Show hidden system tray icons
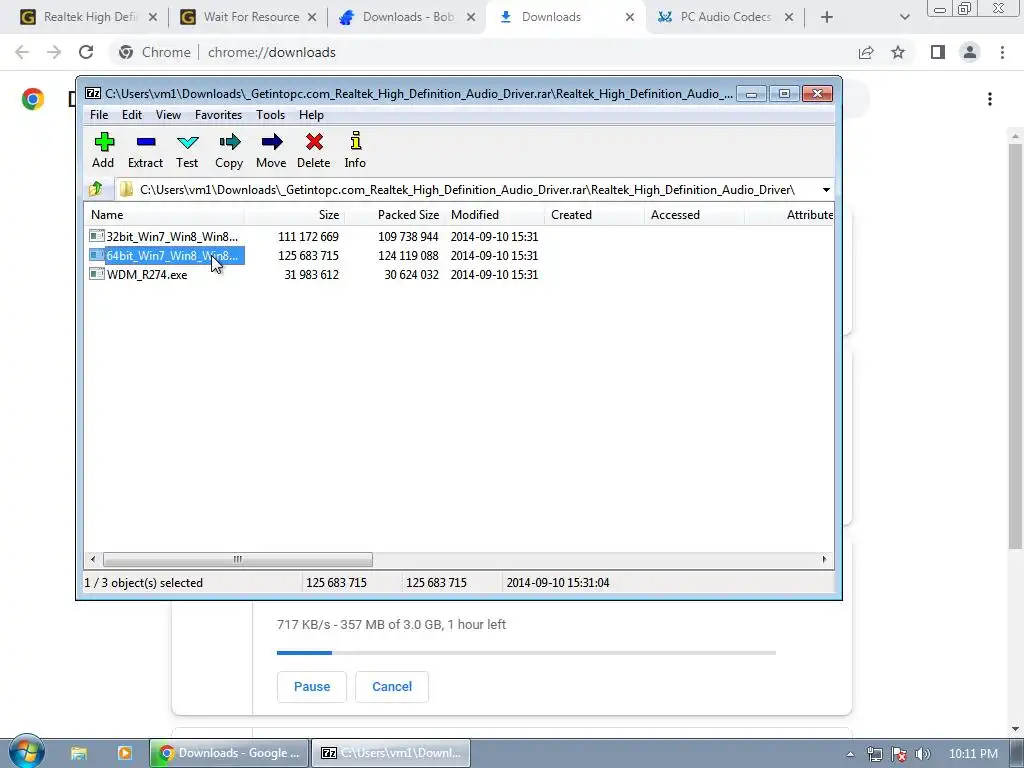Viewport: 1024px width, 768px height. (850, 754)
